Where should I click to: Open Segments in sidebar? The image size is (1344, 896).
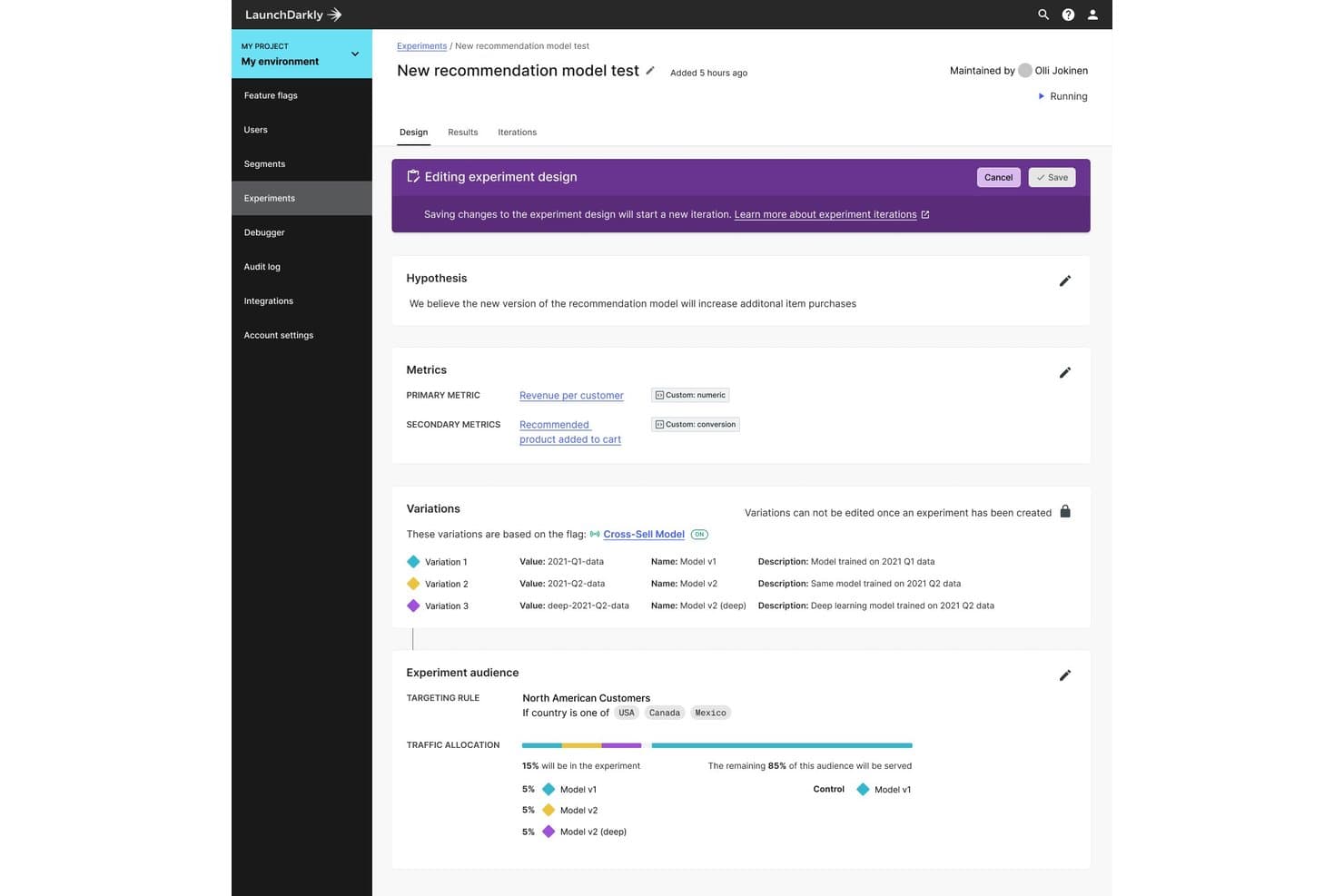(x=301, y=164)
